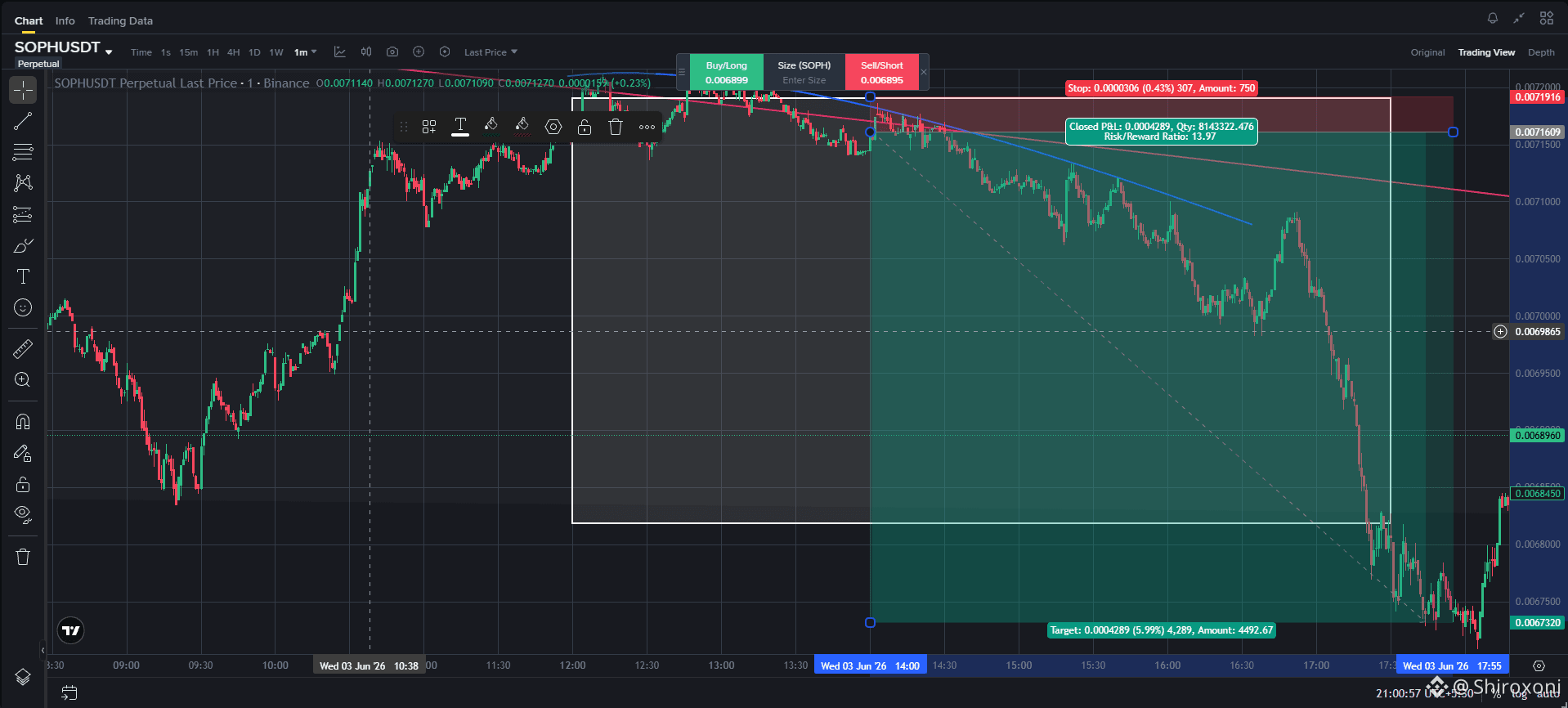1568x708 pixels.
Task: Lock the selected position drawing
Action: coord(585,127)
